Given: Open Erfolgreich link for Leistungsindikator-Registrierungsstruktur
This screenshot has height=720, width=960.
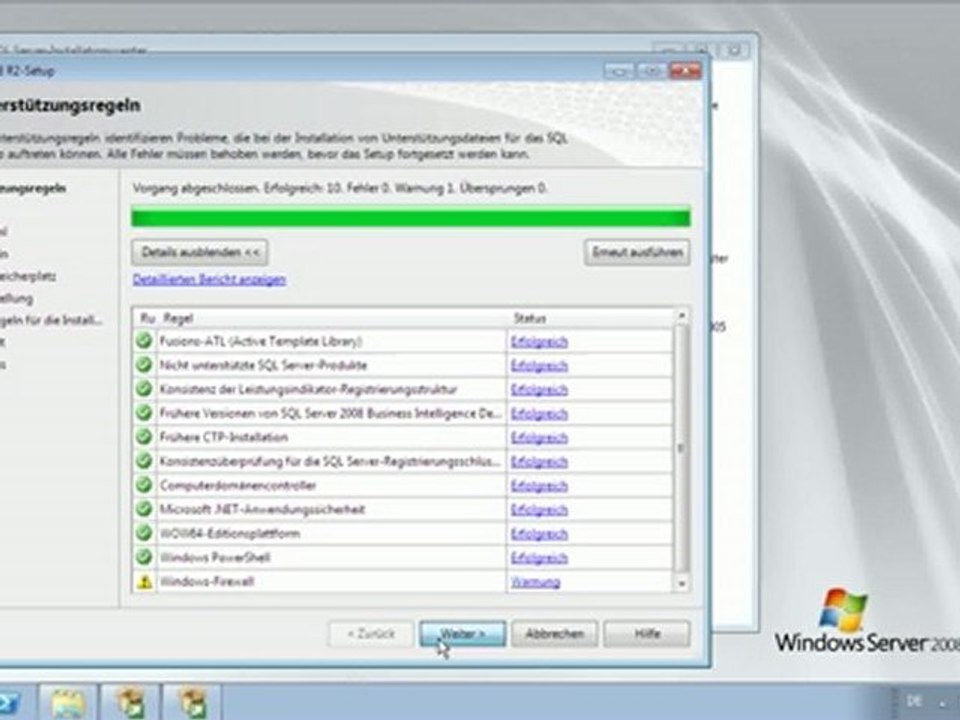Looking at the screenshot, I should [x=539, y=389].
